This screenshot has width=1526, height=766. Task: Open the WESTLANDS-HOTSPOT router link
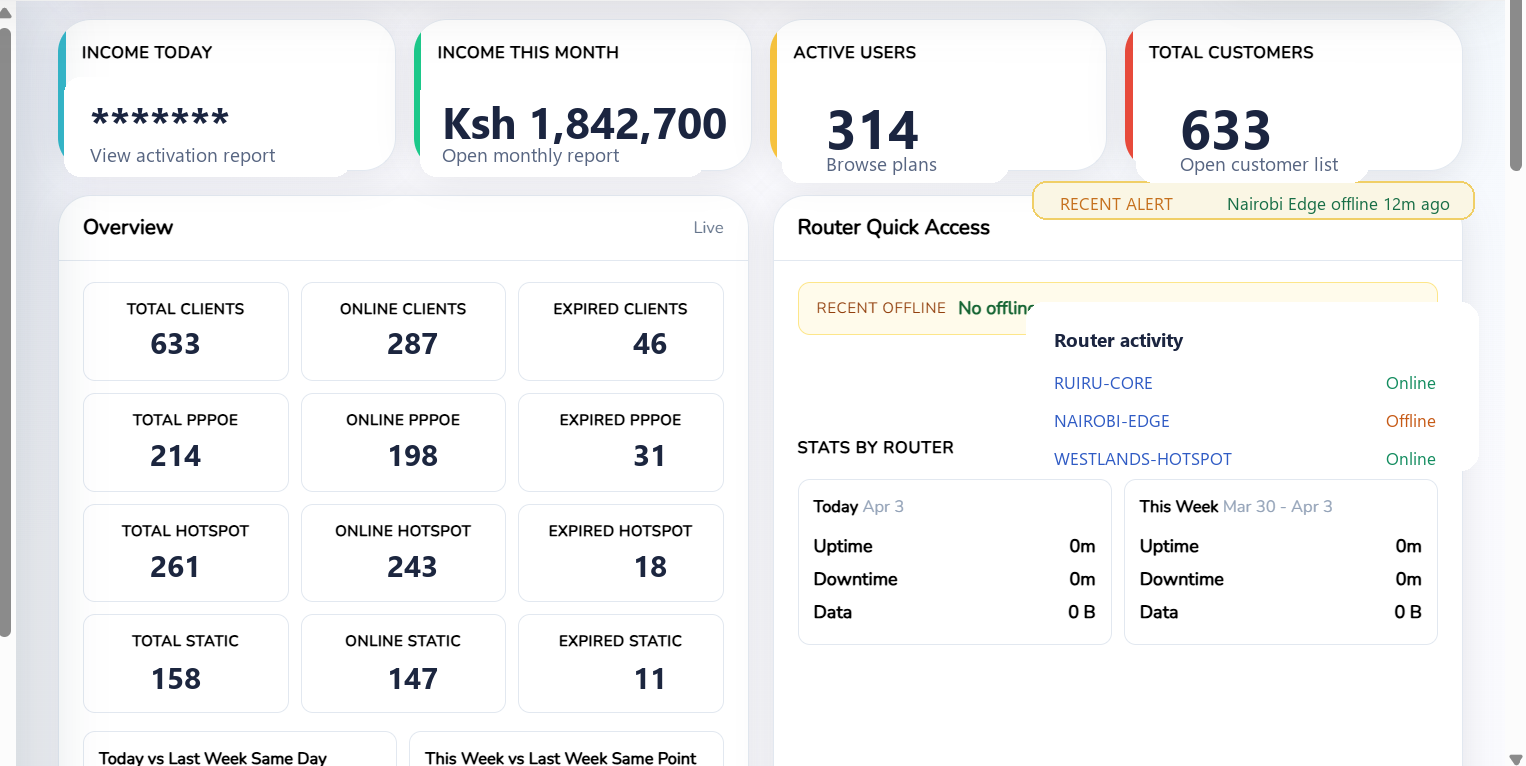1143,459
